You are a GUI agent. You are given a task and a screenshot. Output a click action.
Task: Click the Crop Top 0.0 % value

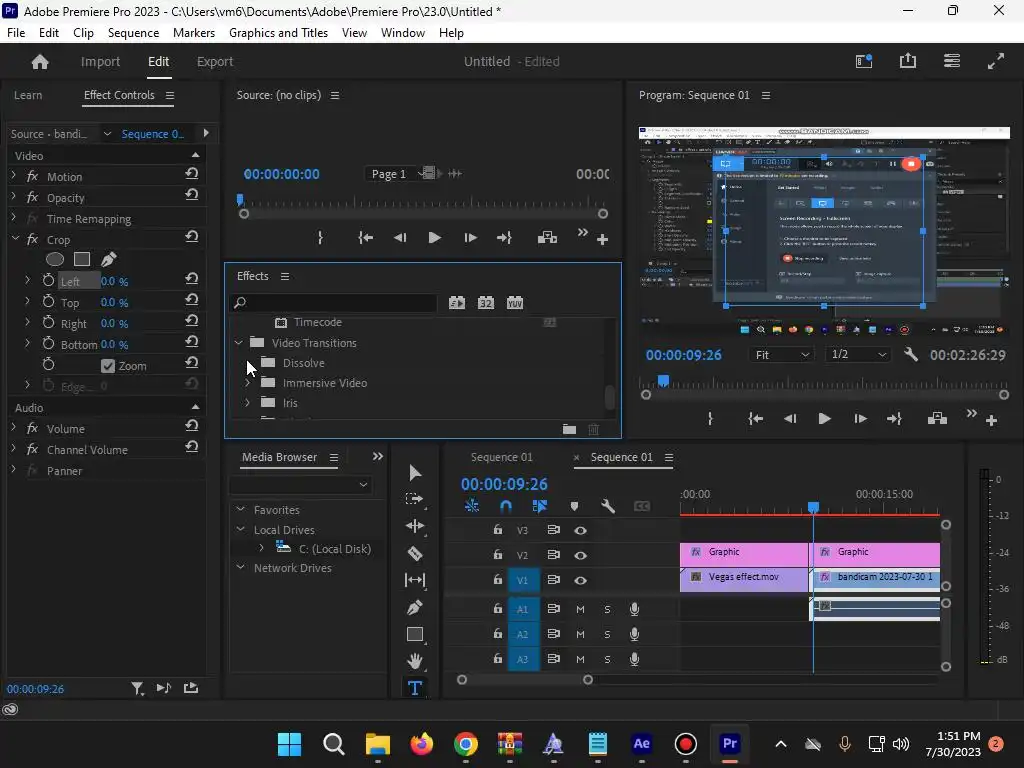coord(114,302)
